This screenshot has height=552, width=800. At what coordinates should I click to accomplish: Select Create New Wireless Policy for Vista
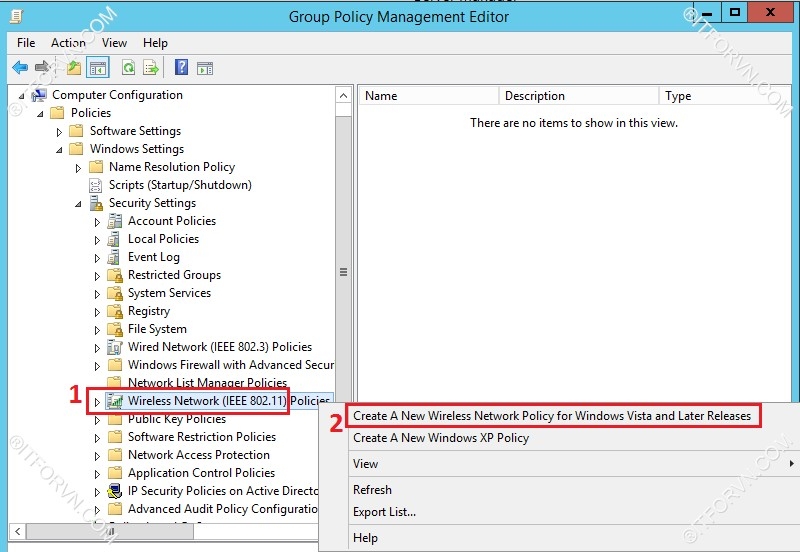[x=551, y=416]
